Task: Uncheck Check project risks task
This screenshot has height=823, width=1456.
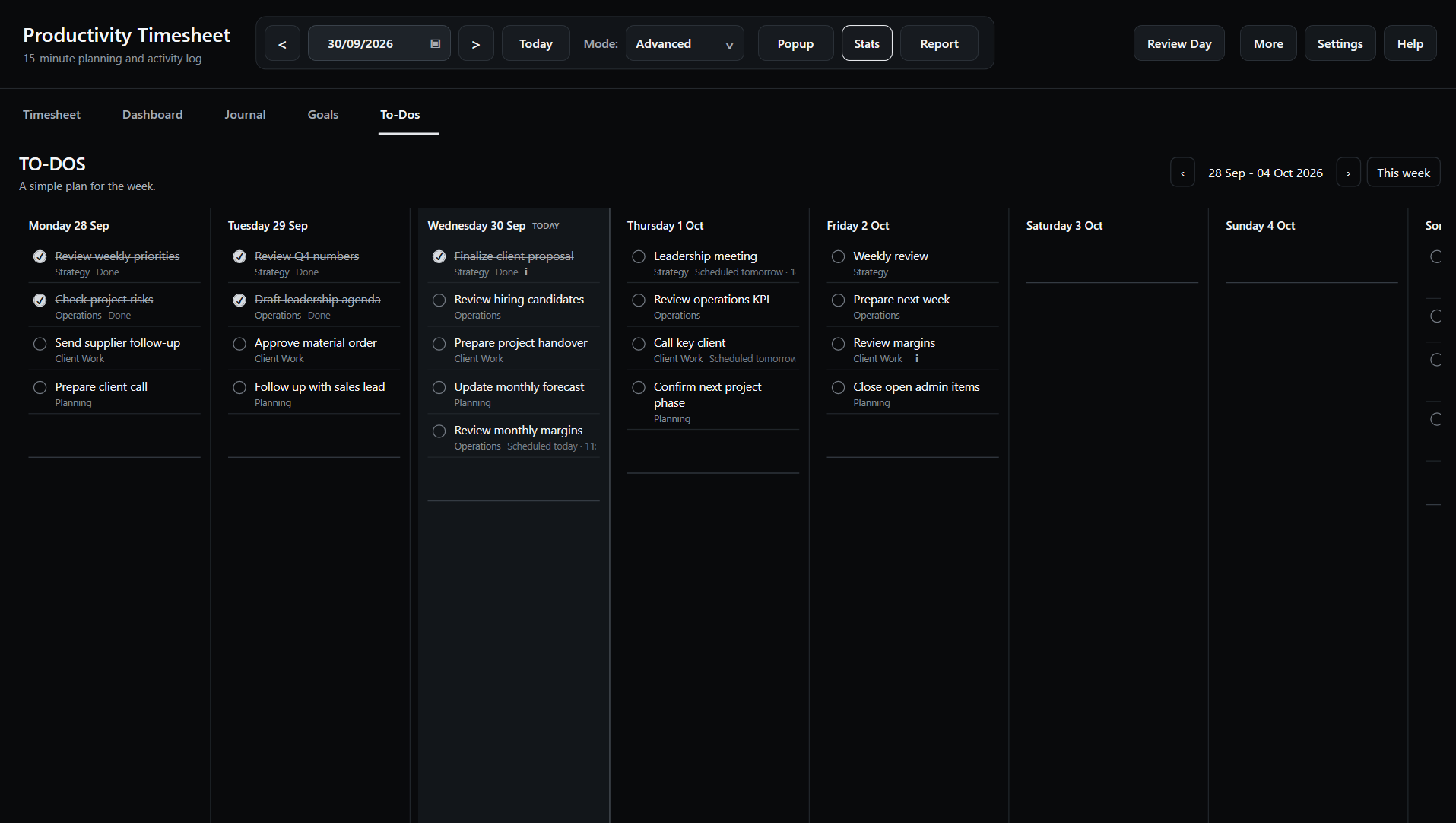Action: [40, 300]
